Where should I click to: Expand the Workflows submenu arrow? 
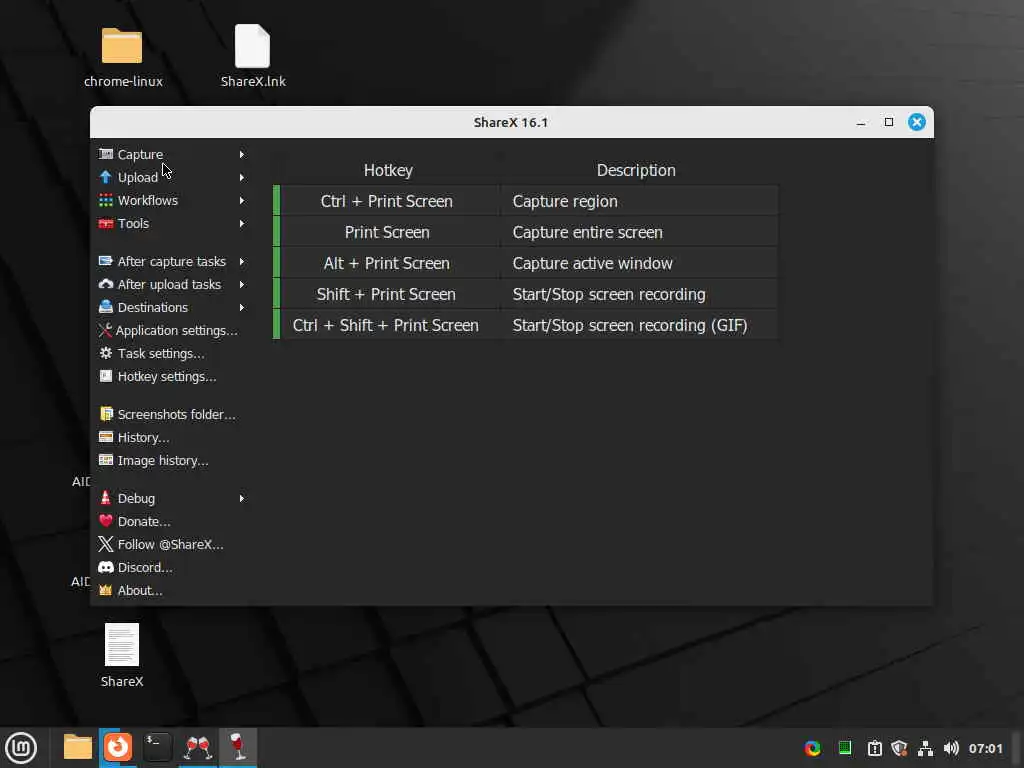tap(242, 200)
